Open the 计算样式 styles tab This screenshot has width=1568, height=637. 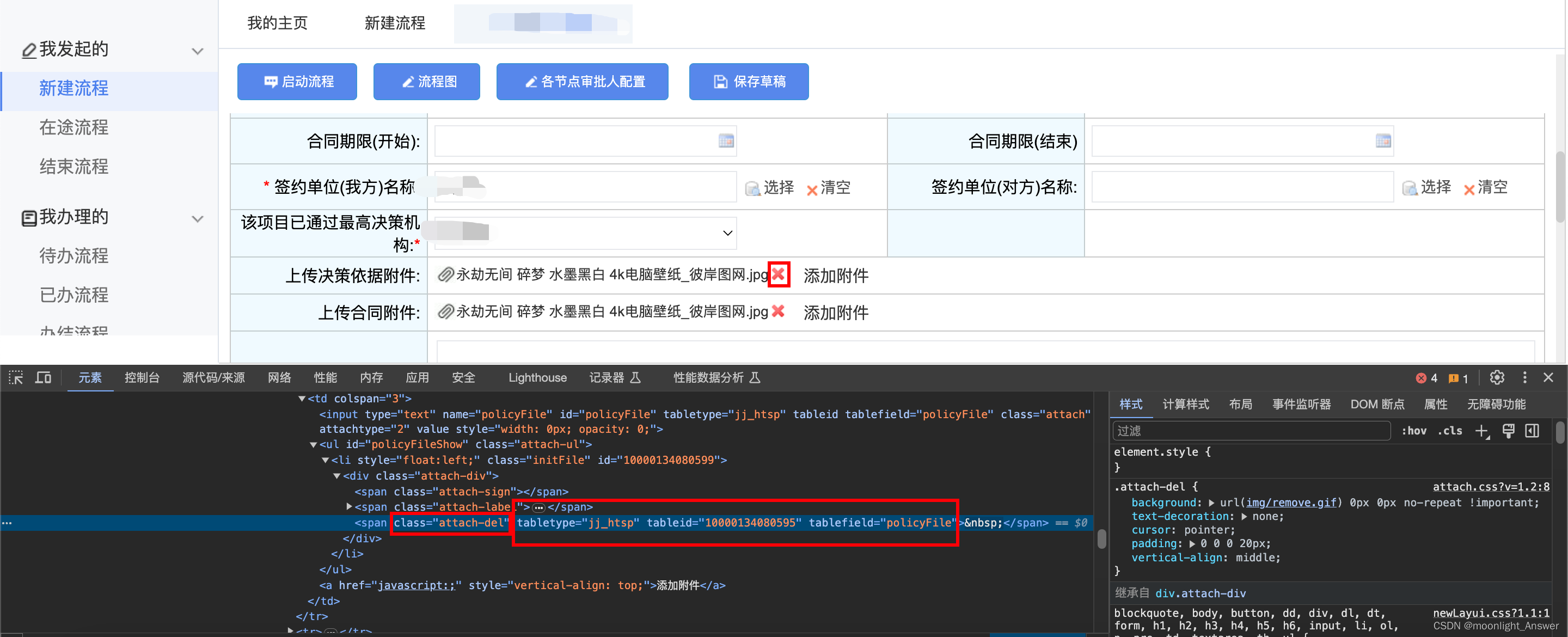click(1185, 405)
